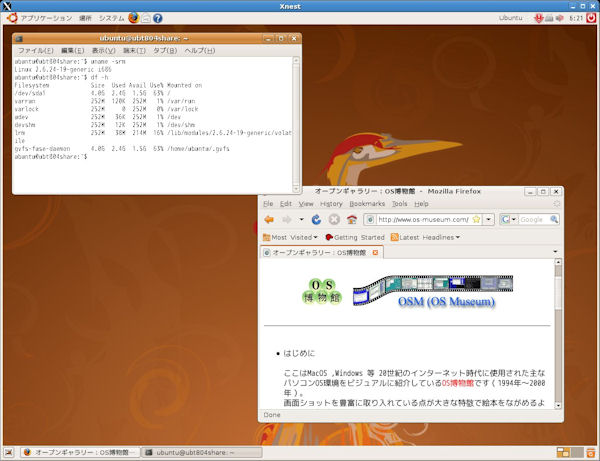Open terminal 表示(V) menu
The width and height of the screenshot is (600, 461).
pos(103,50)
